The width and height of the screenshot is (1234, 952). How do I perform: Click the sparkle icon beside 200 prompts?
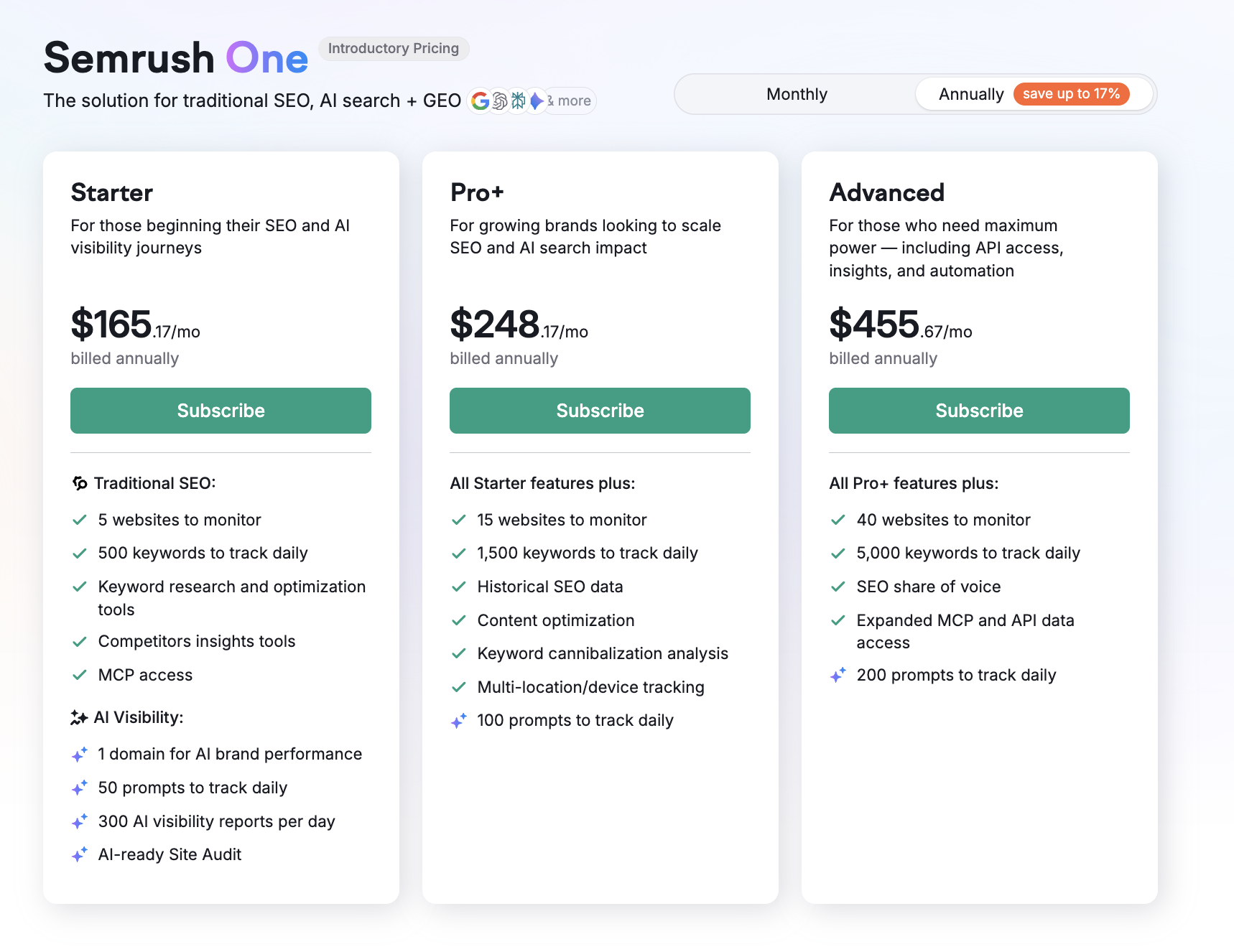[838, 675]
